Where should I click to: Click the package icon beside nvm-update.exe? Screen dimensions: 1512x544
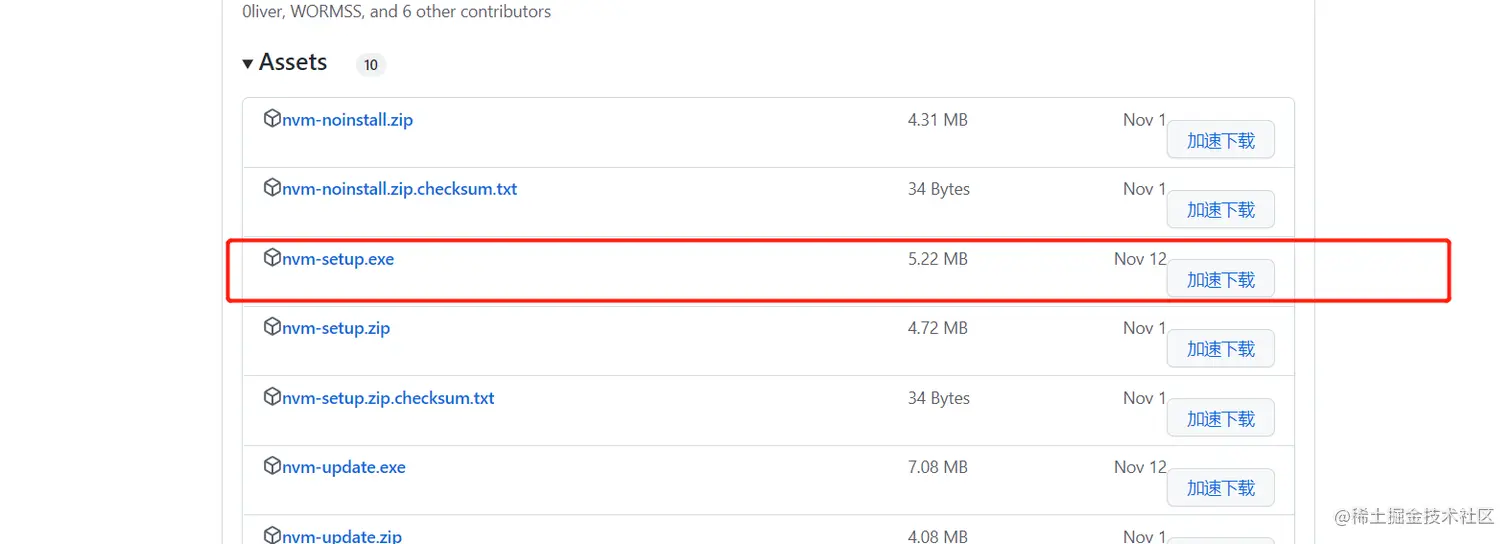[272, 466]
